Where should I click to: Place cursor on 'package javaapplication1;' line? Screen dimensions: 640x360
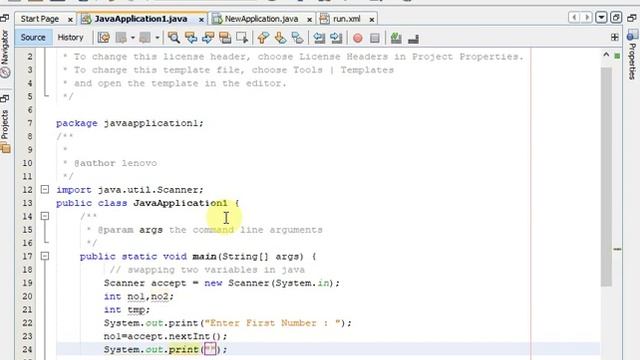coord(129,123)
